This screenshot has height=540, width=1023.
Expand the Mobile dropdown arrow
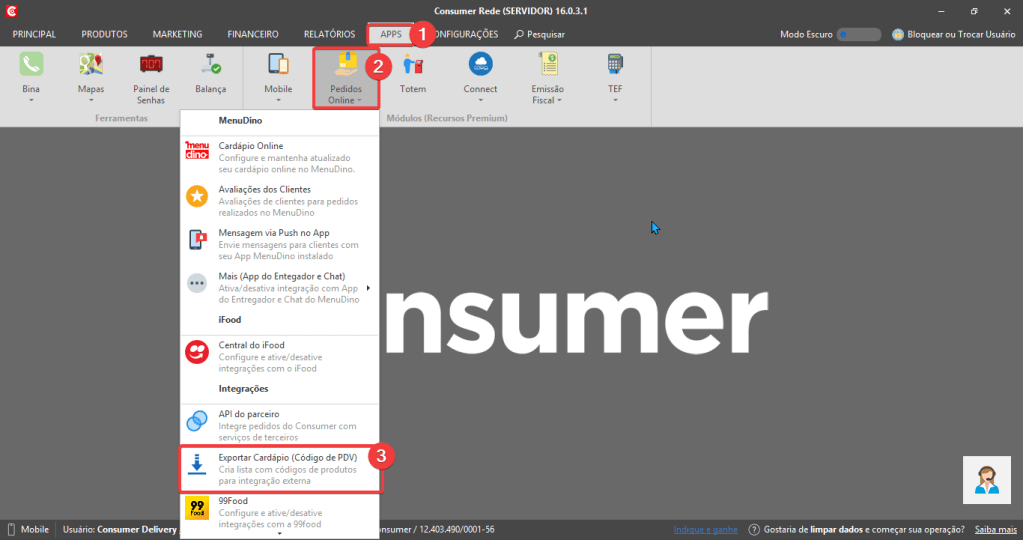(278, 100)
